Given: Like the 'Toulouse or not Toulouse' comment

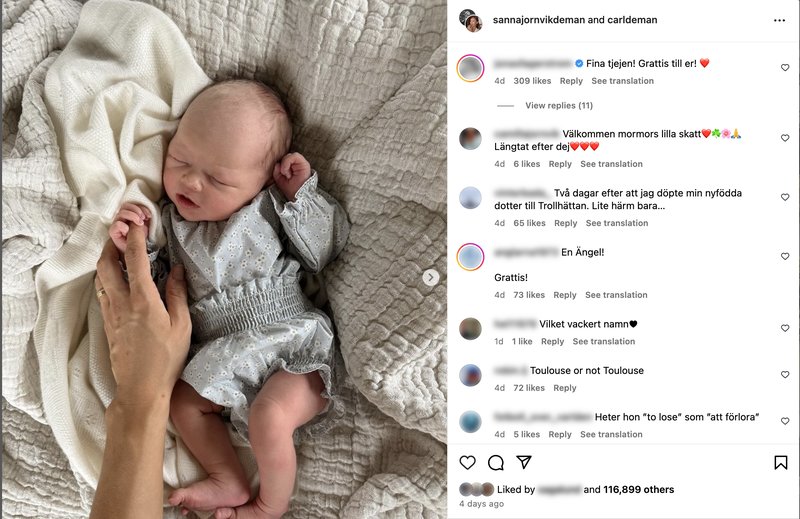Looking at the screenshot, I should pos(785,375).
